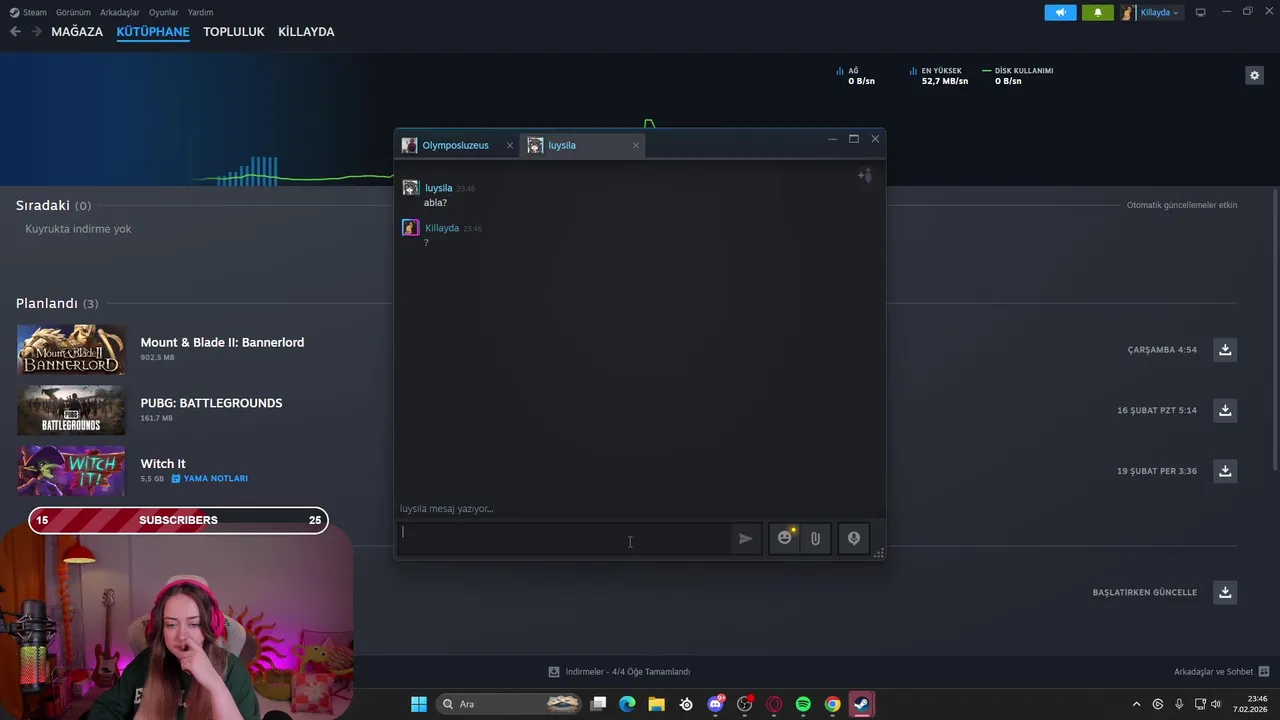The image size is (1280, 720).
Task: Switch to Big Picture mode monitor icon
Action: click(x=1200, y=12)
